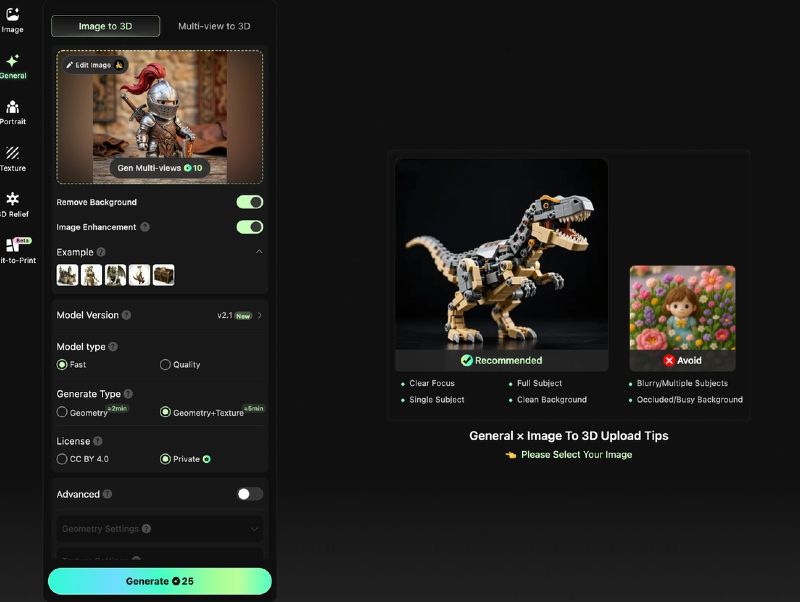Click the Please Select Your Image text
The image size is (800, 602).
point(577,455)
